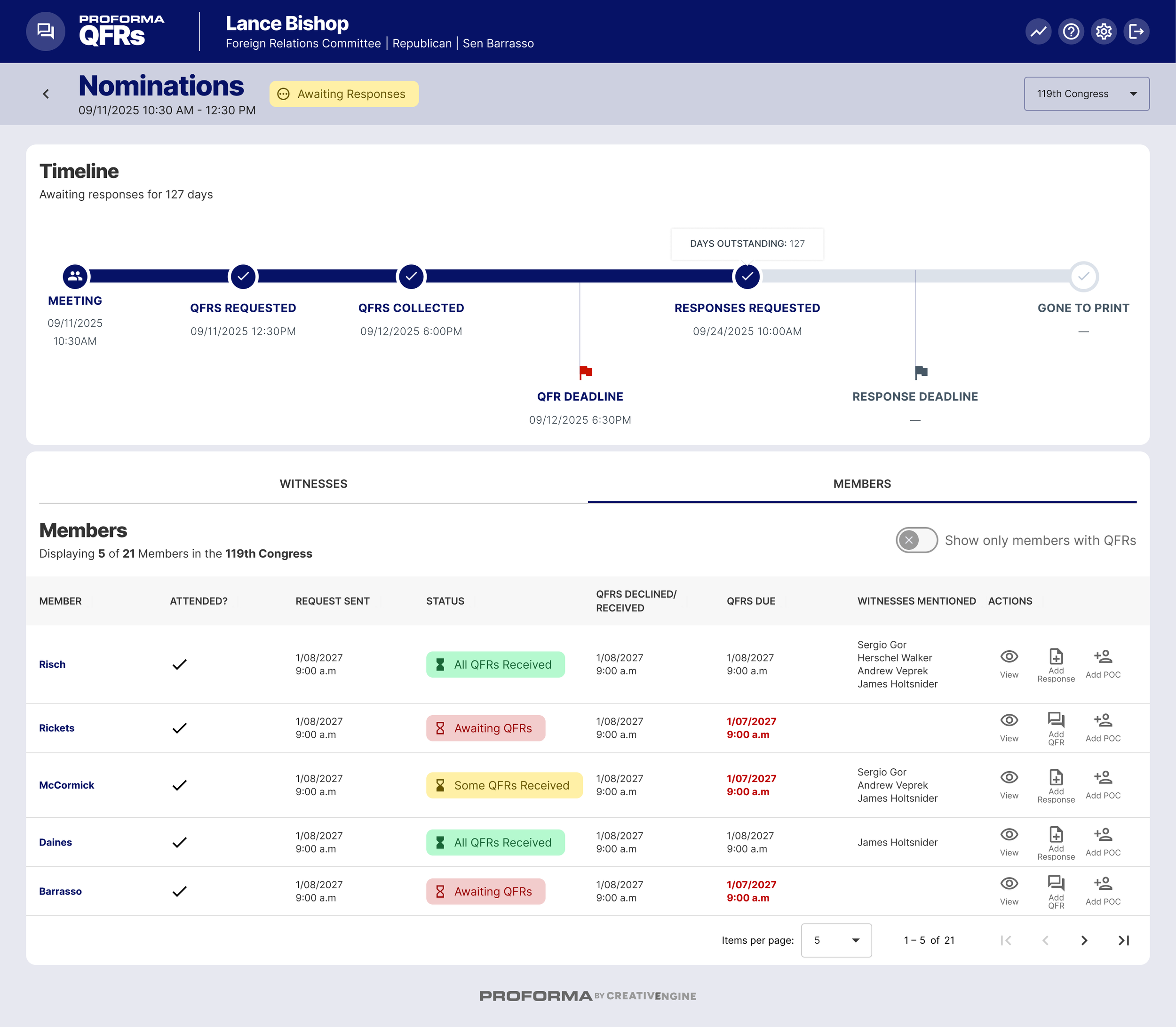Image resolution: width=1176 pixels, height=1027 pixels.
Task: Click the View eye icon for Barrasso
Action: pos(1009,884)
